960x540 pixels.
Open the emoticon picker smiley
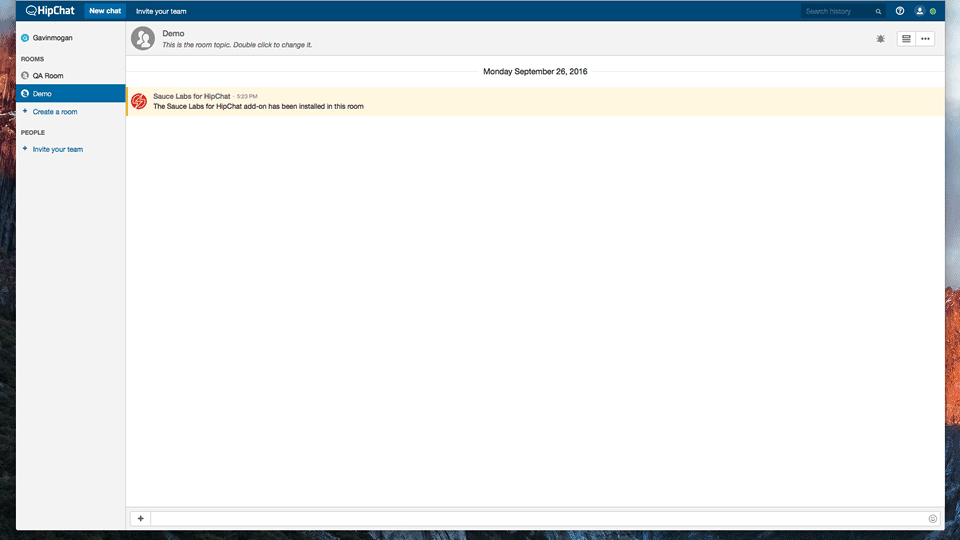(x=932, y=519)
